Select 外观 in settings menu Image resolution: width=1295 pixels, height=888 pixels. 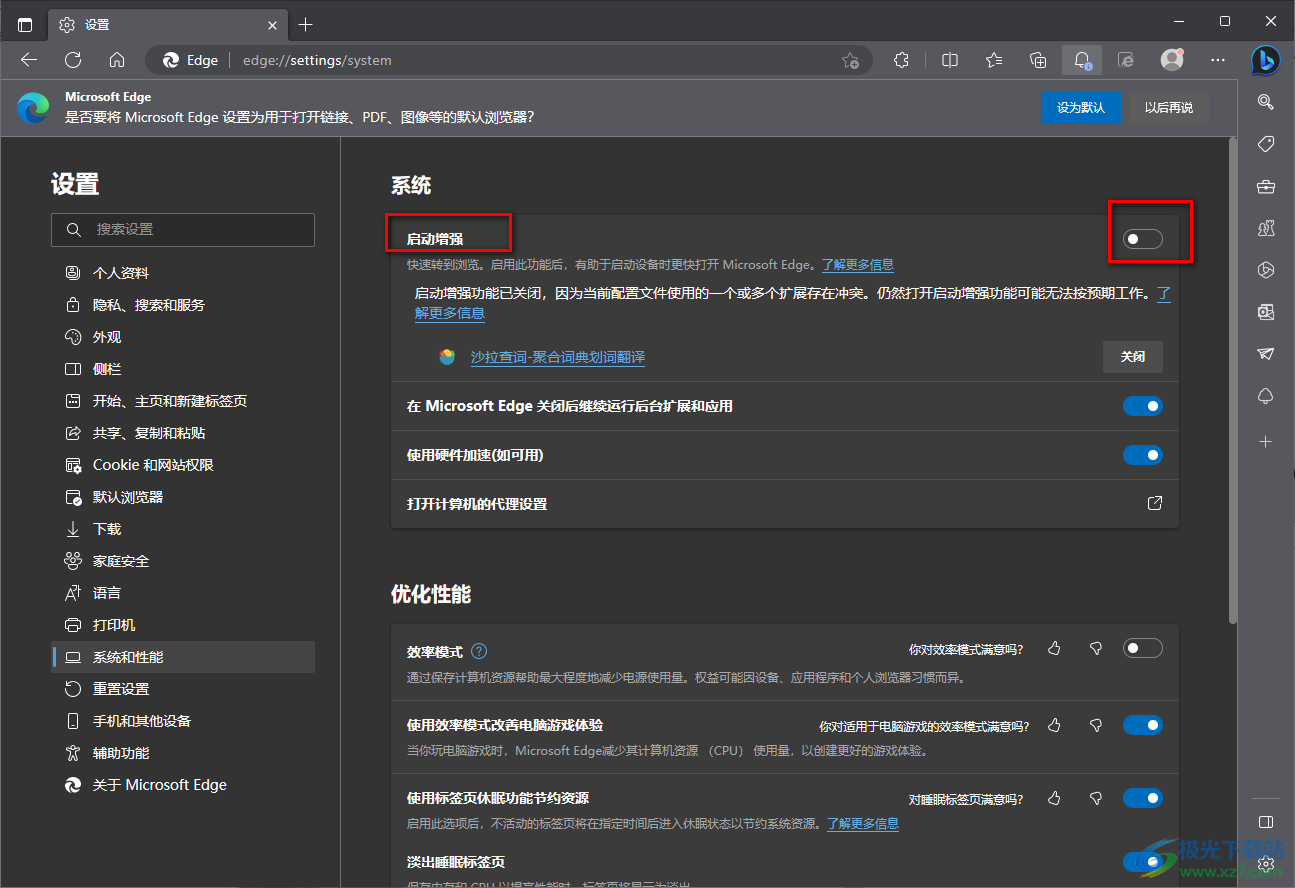(183, 337)
